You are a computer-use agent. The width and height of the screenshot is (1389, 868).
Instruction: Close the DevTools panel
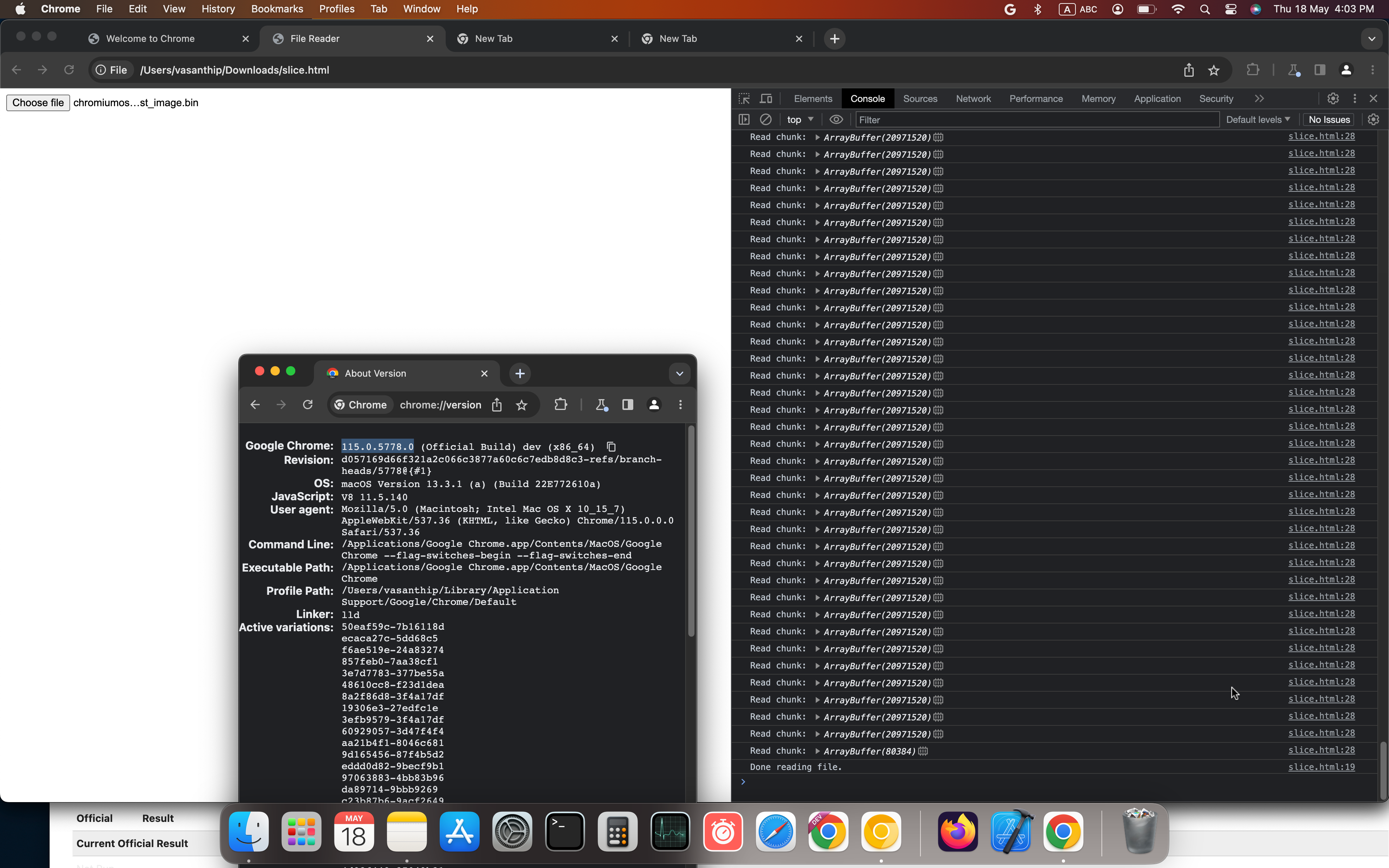point(1373,99)
